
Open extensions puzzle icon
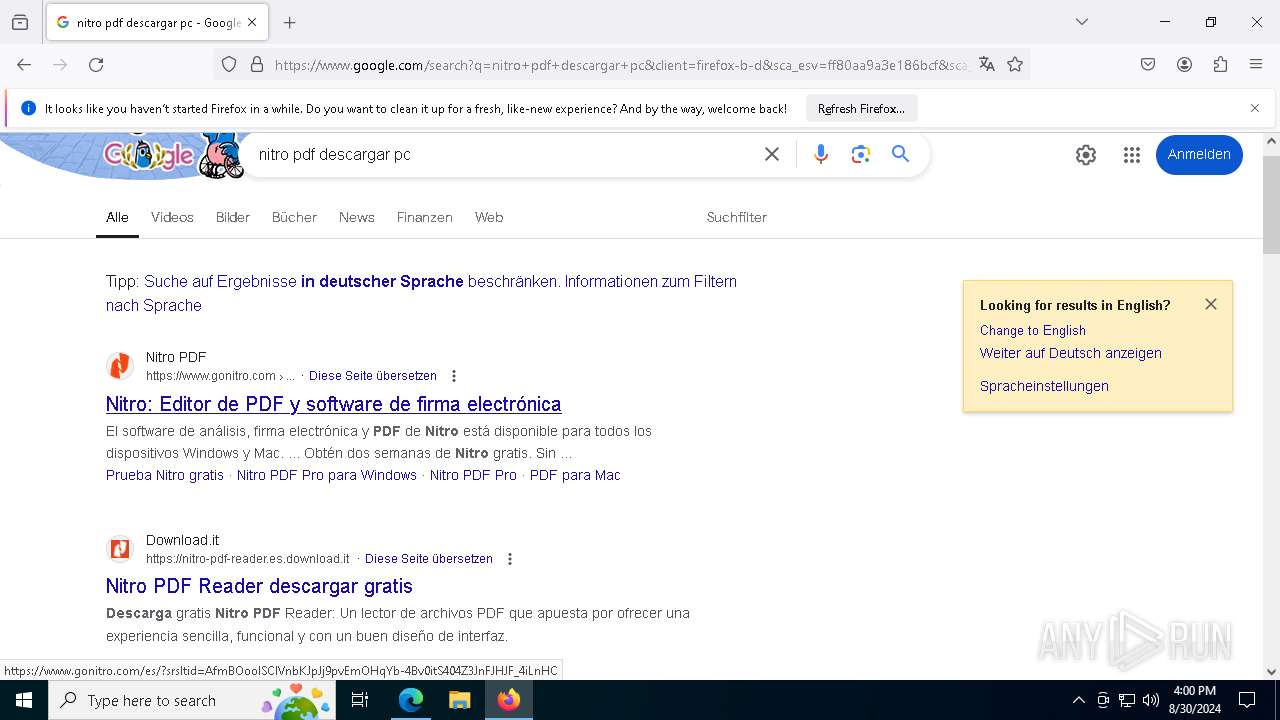point(1220,65)
